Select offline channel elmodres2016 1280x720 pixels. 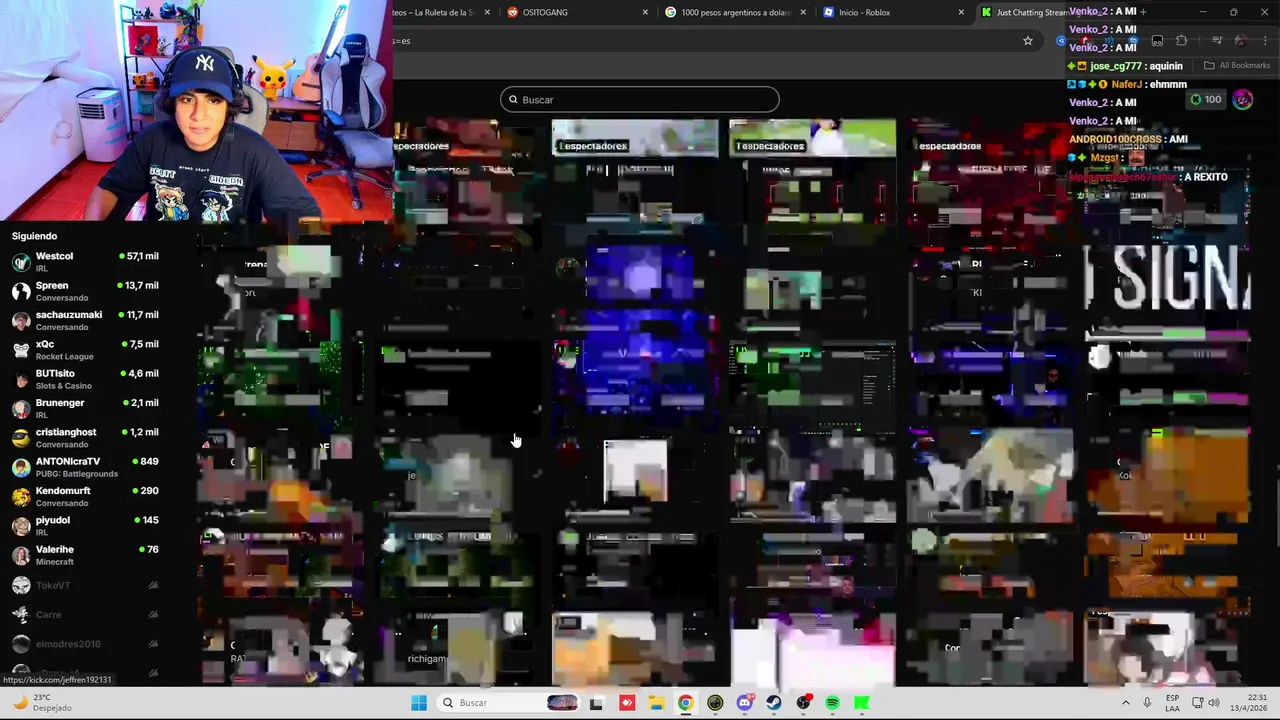(x=85, y=643)
